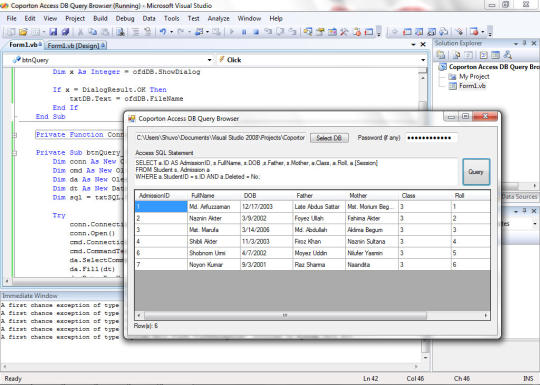The height and width of the screenshot is (385, 540).
Task: Click the Save floppy disk icon
Action: tap(53, 32)
